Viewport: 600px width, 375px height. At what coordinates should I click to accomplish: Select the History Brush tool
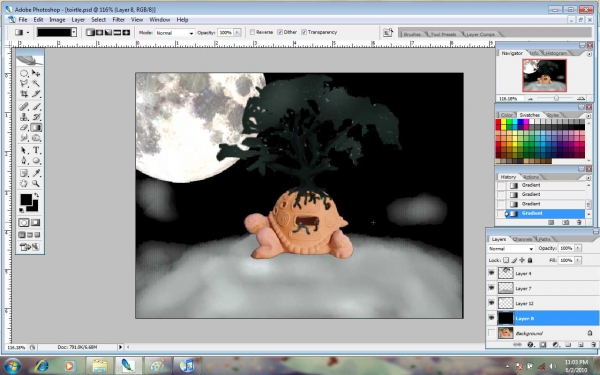(36, 117)
